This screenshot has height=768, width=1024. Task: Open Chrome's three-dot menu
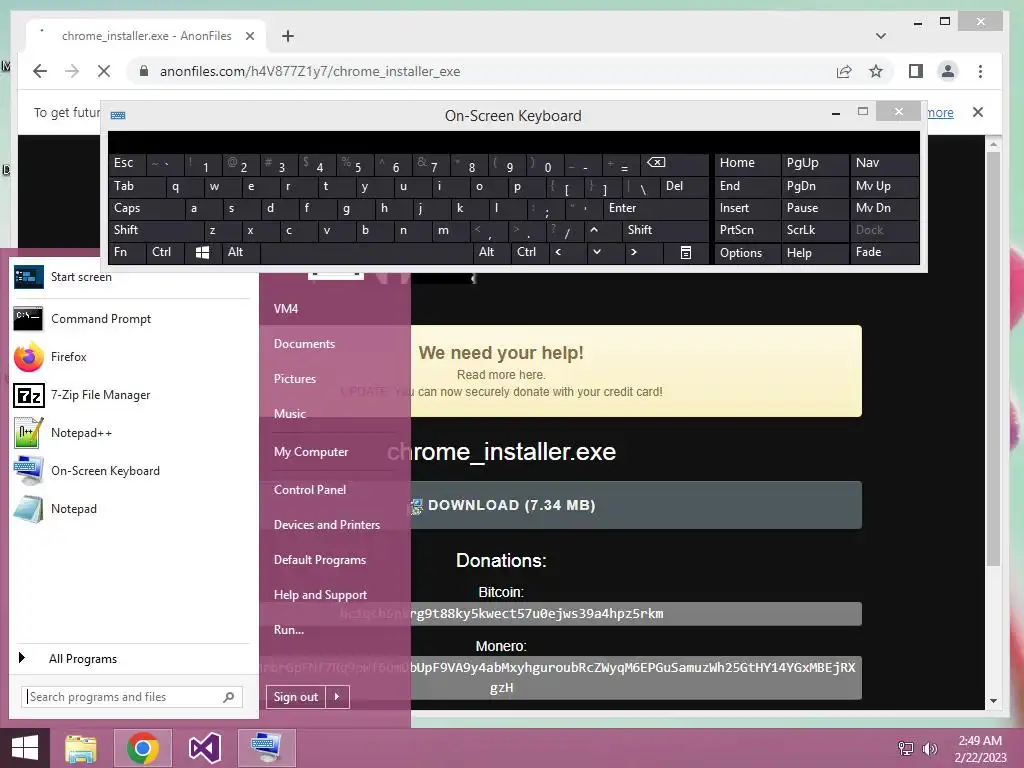pyautogui.click(x=980, y=71)
